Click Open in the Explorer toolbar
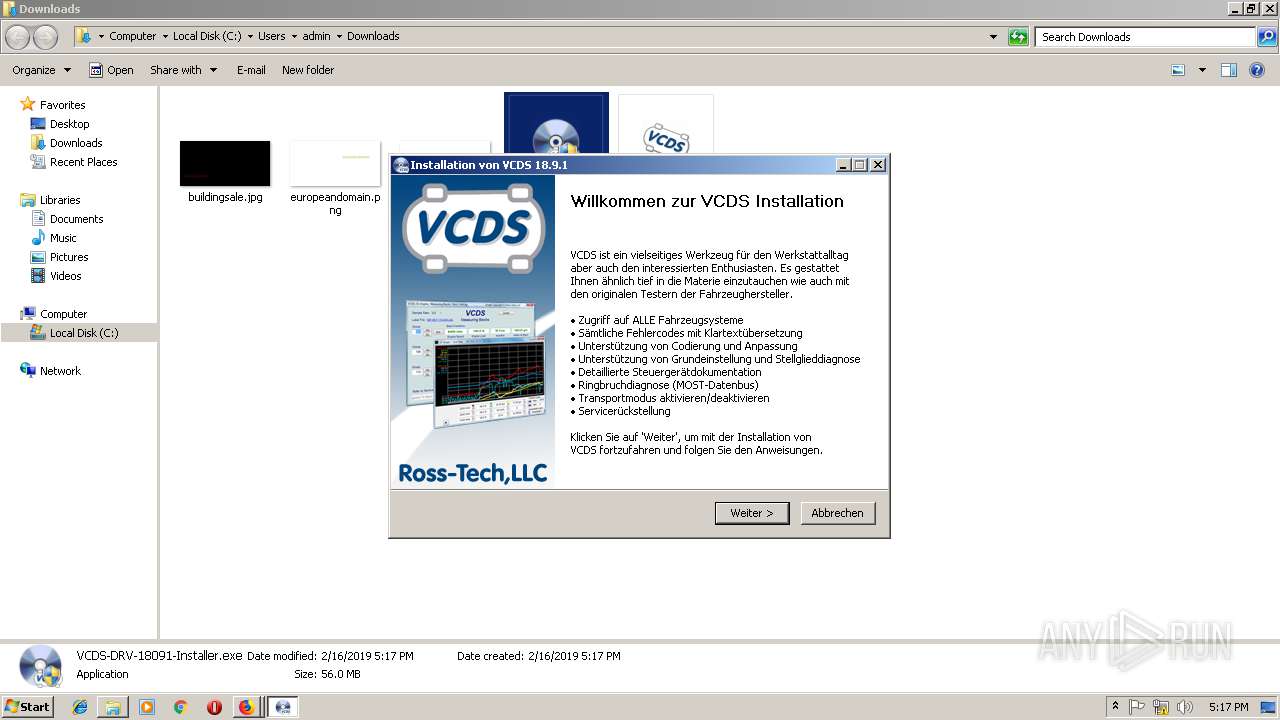Image resolution: width=1280 pixels, height=720 pixels. pos(111,70)
